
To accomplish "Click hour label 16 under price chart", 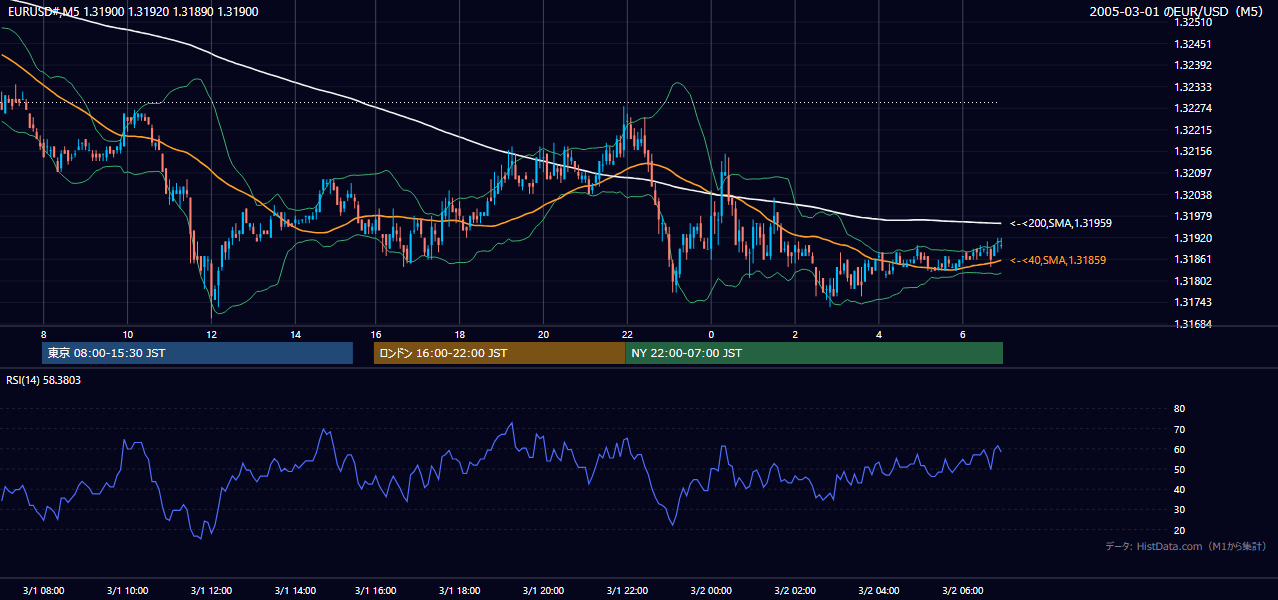I will (x=377, y=334).
